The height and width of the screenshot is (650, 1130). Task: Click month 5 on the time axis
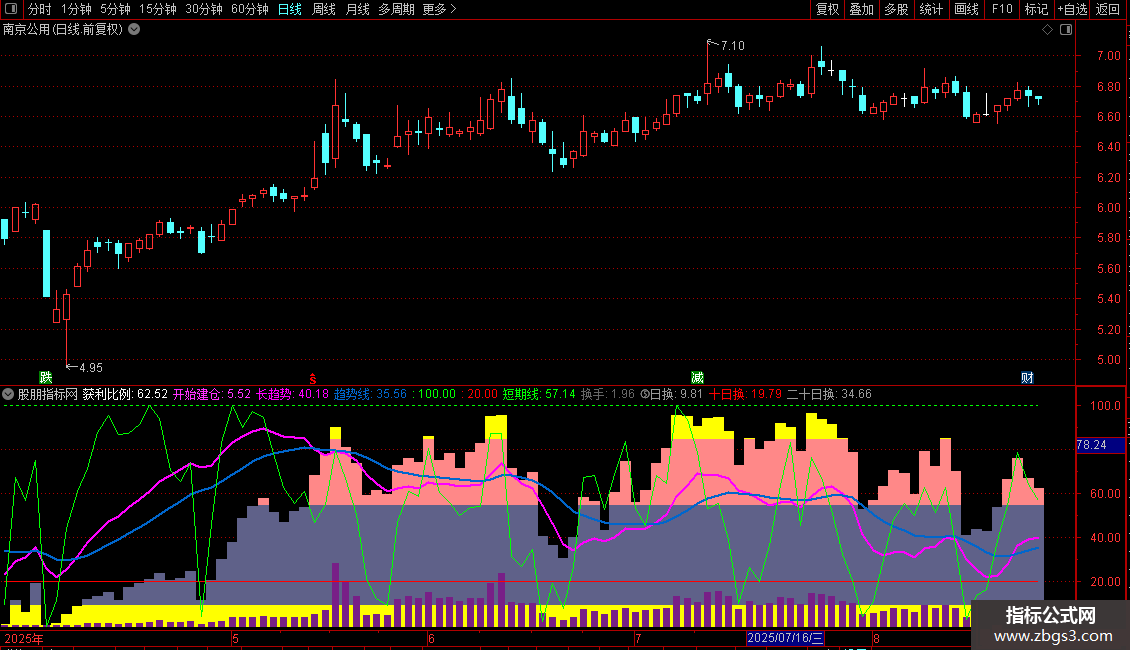coord(235,638)
